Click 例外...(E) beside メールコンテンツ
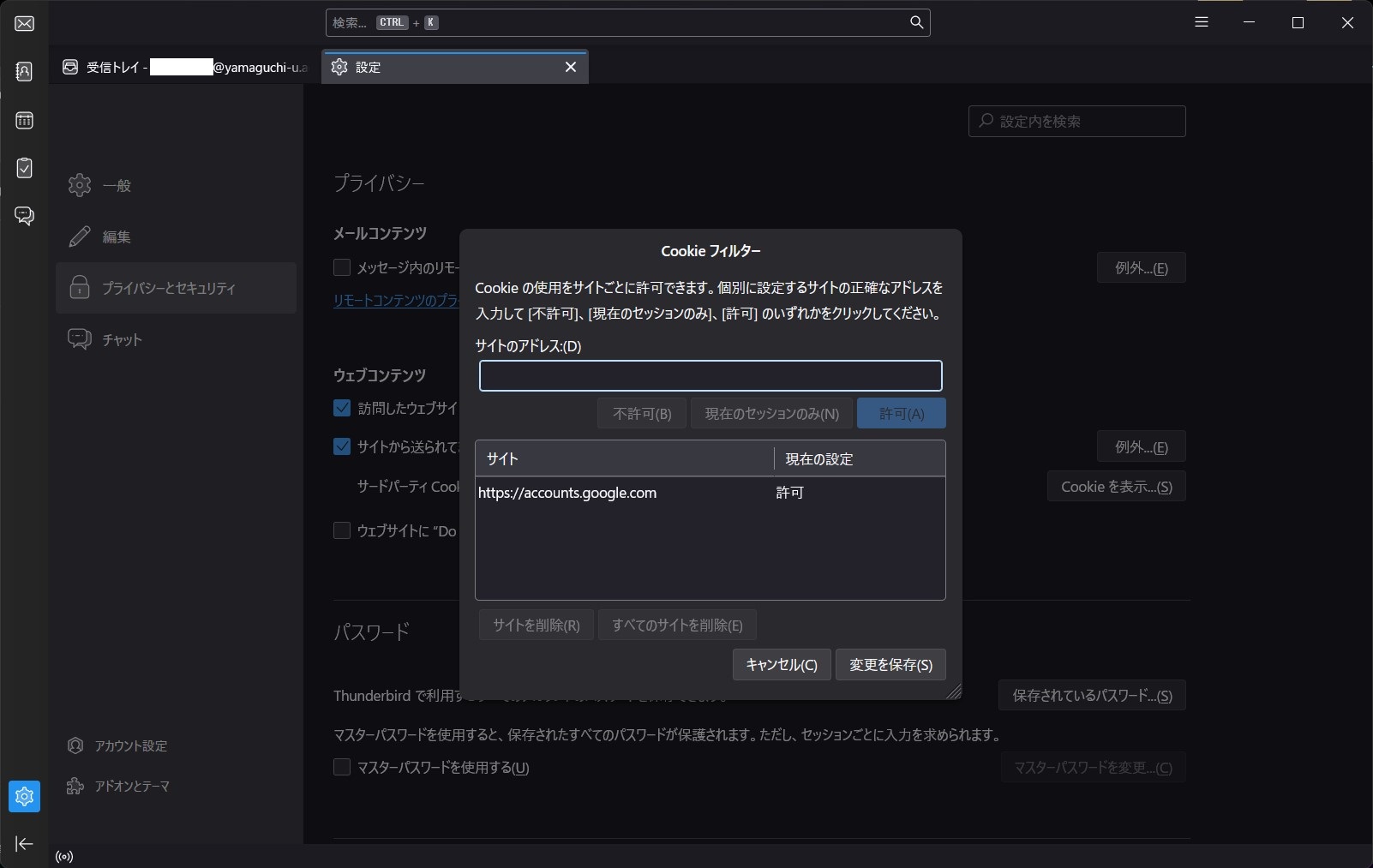The image size is (1373, 868). click(1141, 268)
